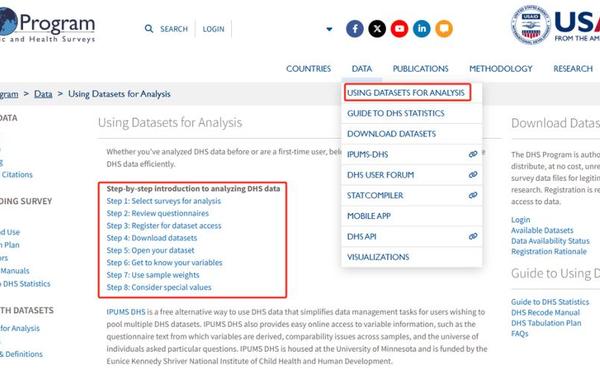Click the Login link in right sidebar
Image resolution: width=600 pixels, height=375 pixels.
pyautogui.click(x=521, y=220)
